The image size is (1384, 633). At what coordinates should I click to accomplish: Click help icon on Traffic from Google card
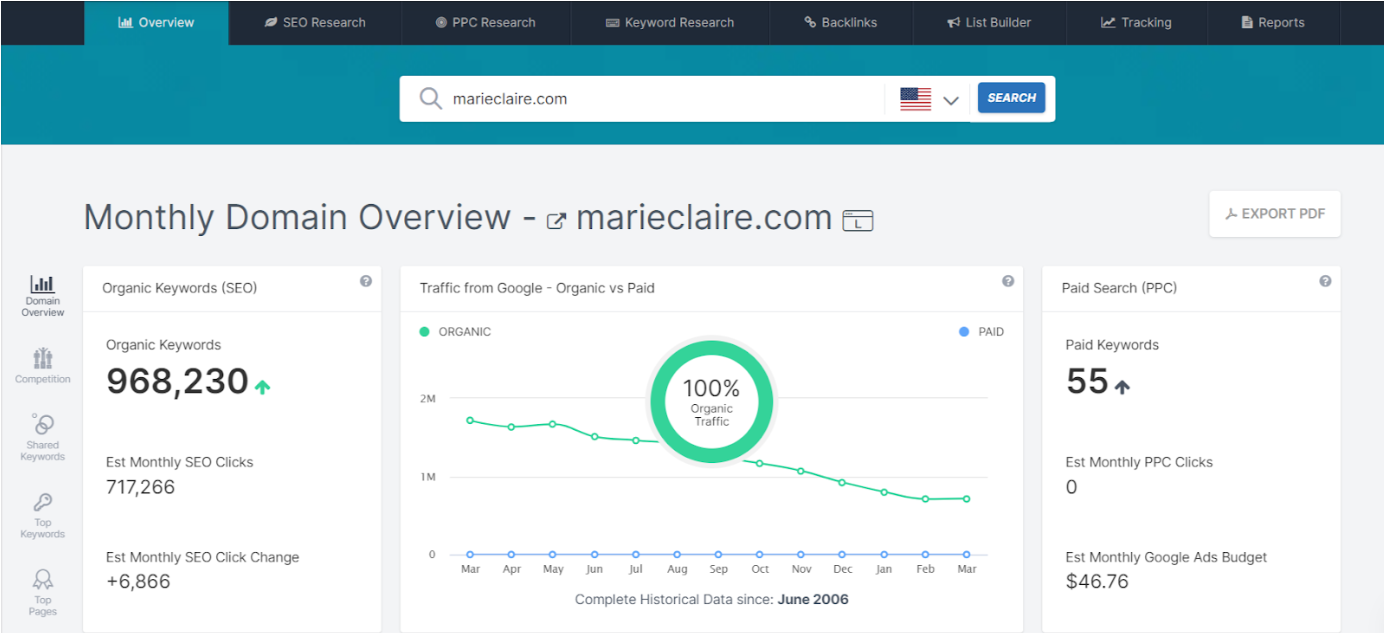(1008, 281)
